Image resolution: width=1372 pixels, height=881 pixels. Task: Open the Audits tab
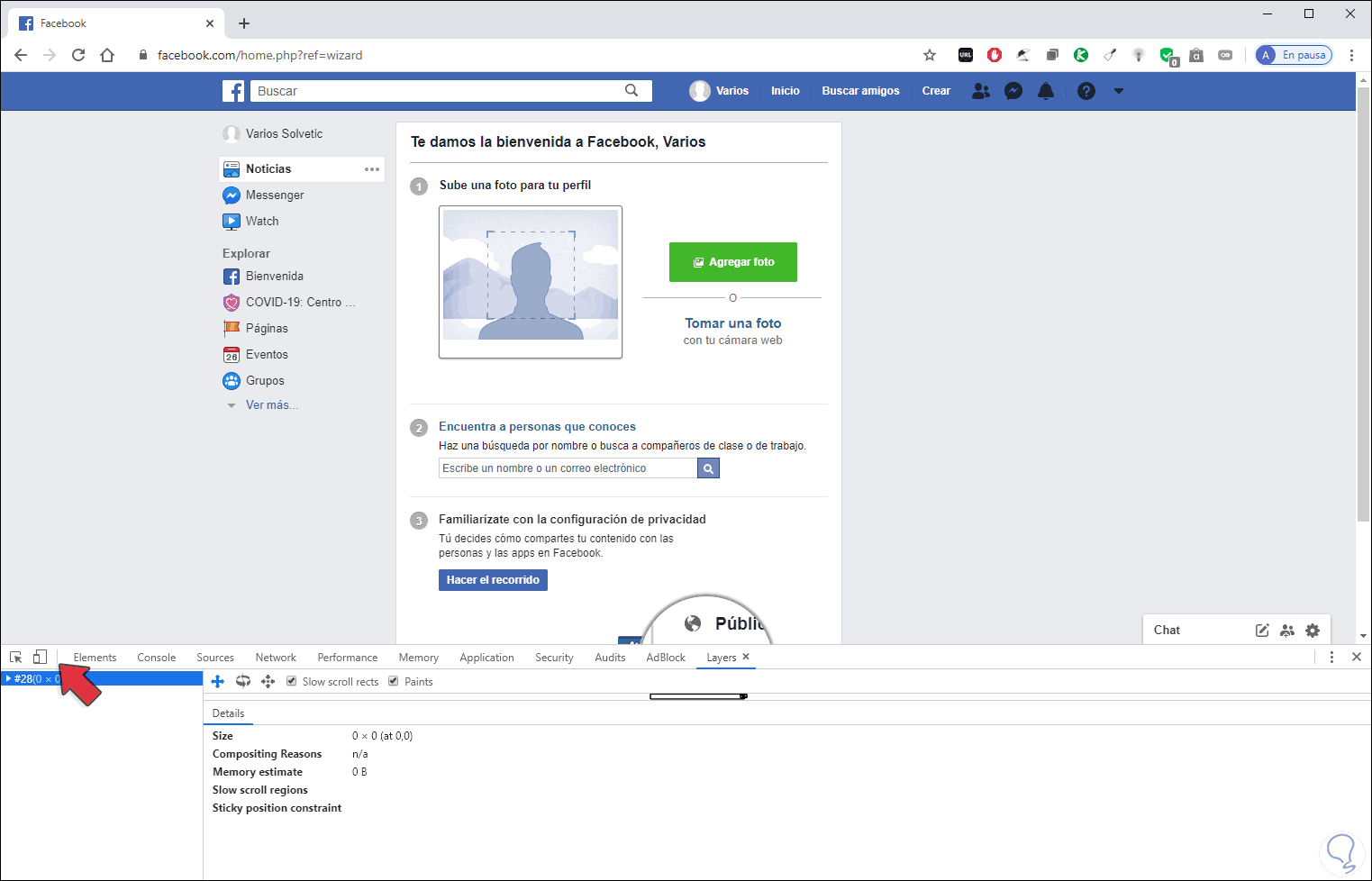(610, 658)
